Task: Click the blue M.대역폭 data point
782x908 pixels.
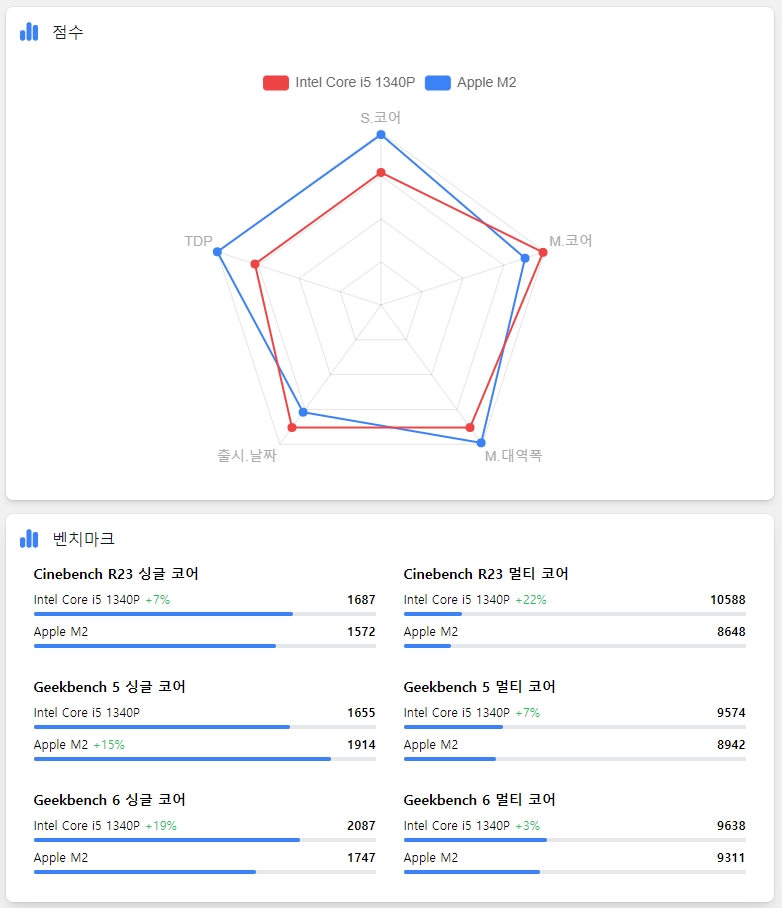Action: [x=481, y=443]
